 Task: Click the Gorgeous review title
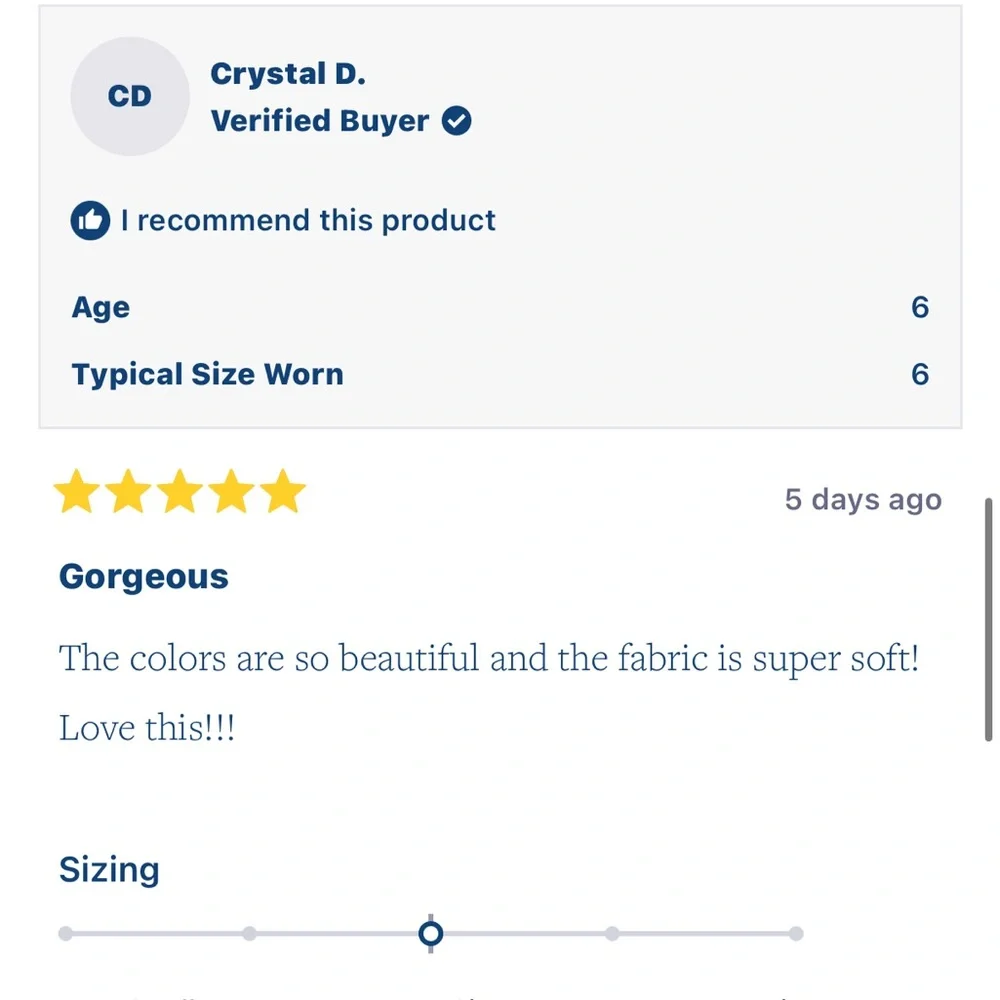[x=143, y=577]
